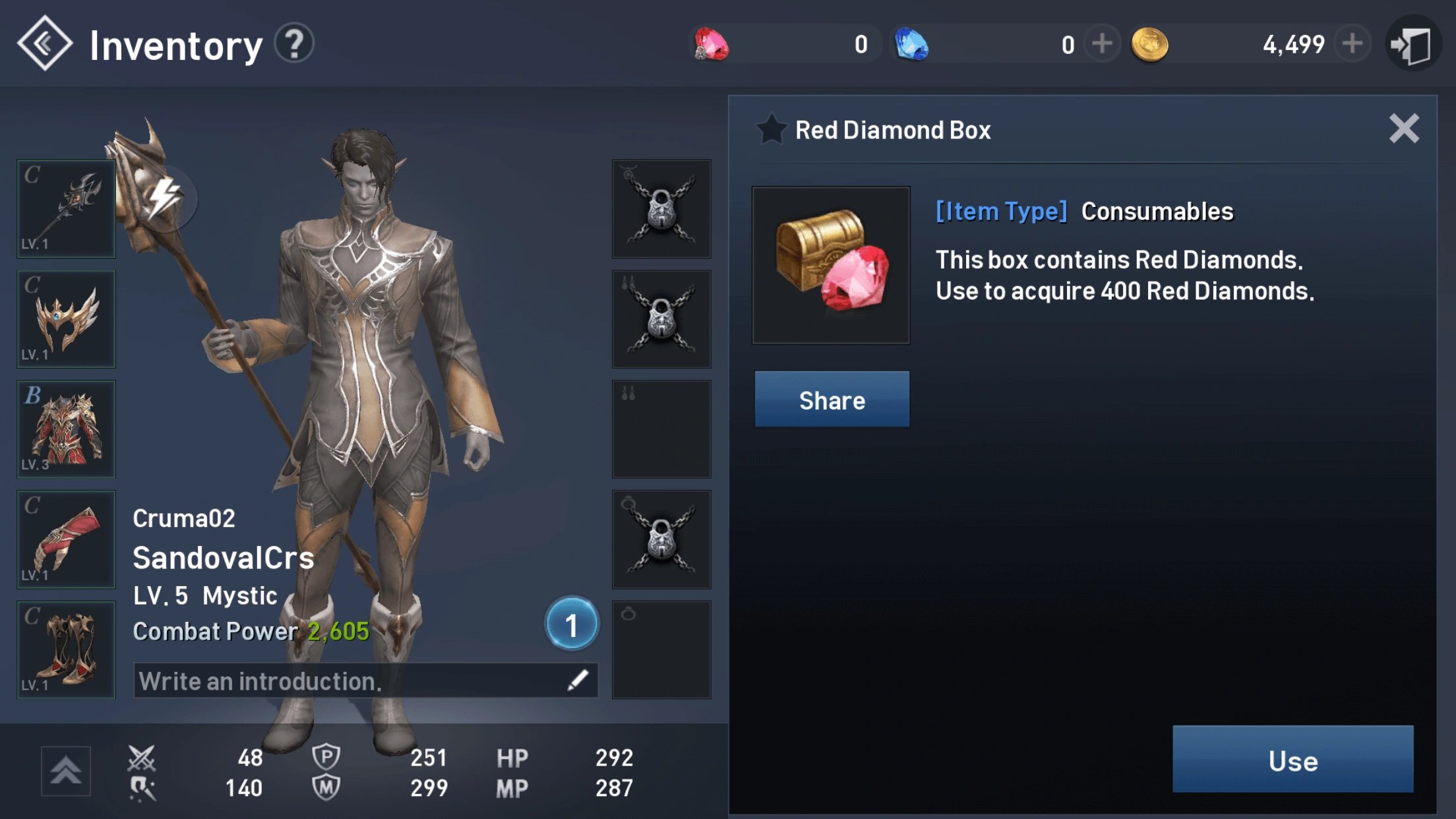
Task: Go back using the diamond arrow icon
Action: 44,44
